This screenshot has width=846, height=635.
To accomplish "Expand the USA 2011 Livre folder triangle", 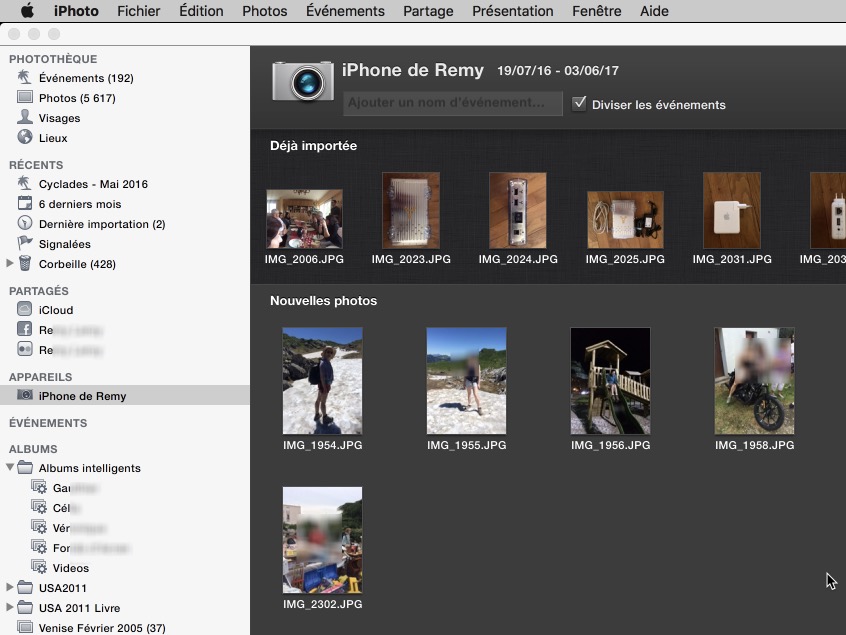I will click(9, 607).
